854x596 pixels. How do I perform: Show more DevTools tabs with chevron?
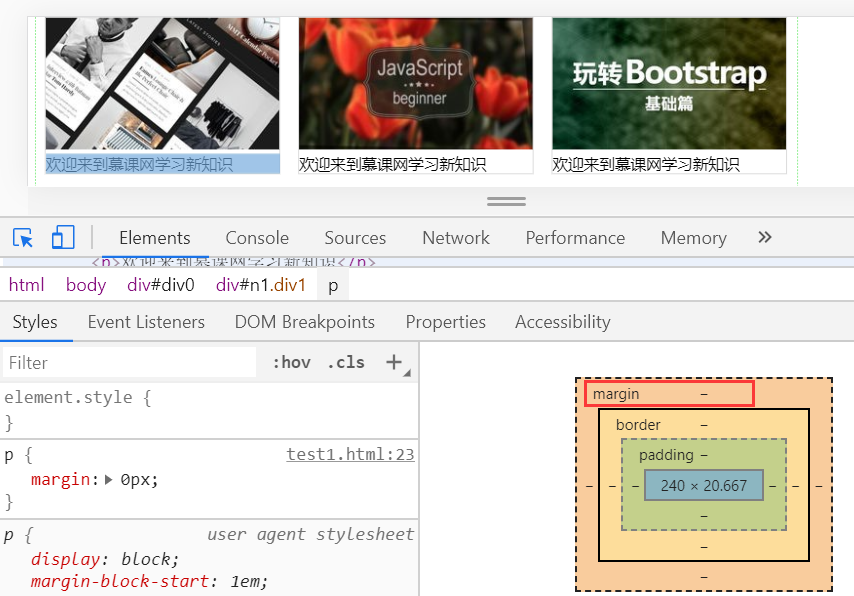[x=765, y=237]
